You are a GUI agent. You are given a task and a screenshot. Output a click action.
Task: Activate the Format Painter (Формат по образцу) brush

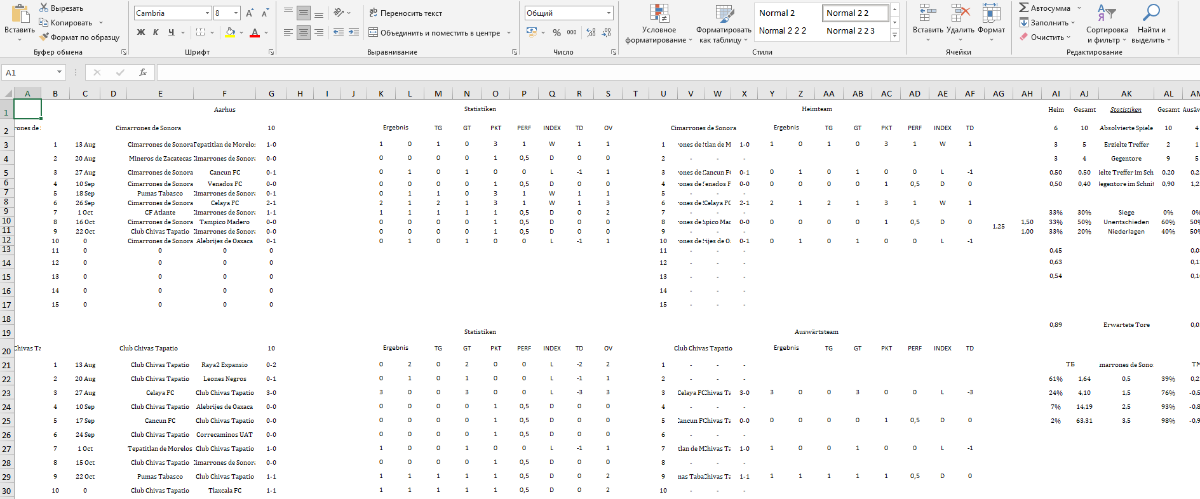(43, 36)
